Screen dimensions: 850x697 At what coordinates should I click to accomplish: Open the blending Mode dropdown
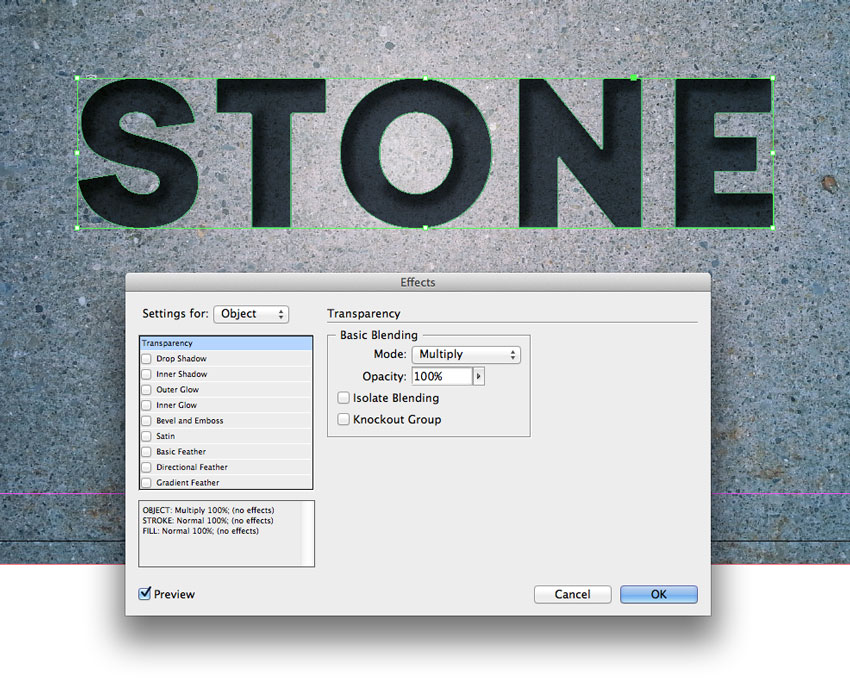pyautogui.click(x=466, y=354)
